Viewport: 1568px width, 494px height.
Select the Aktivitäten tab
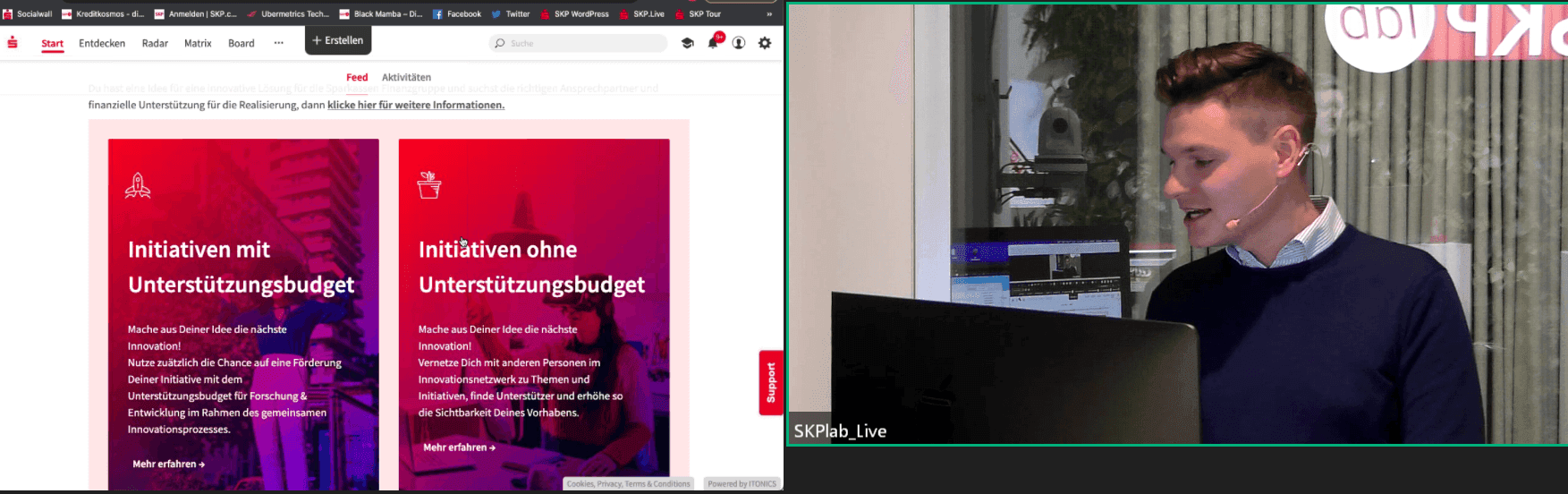click(406, 77)
